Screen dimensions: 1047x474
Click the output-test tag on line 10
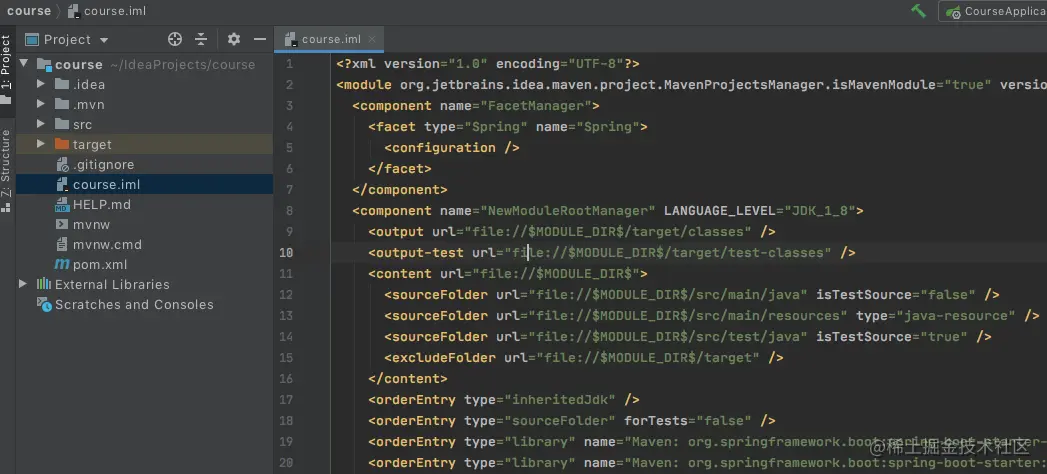pos(416,252)
